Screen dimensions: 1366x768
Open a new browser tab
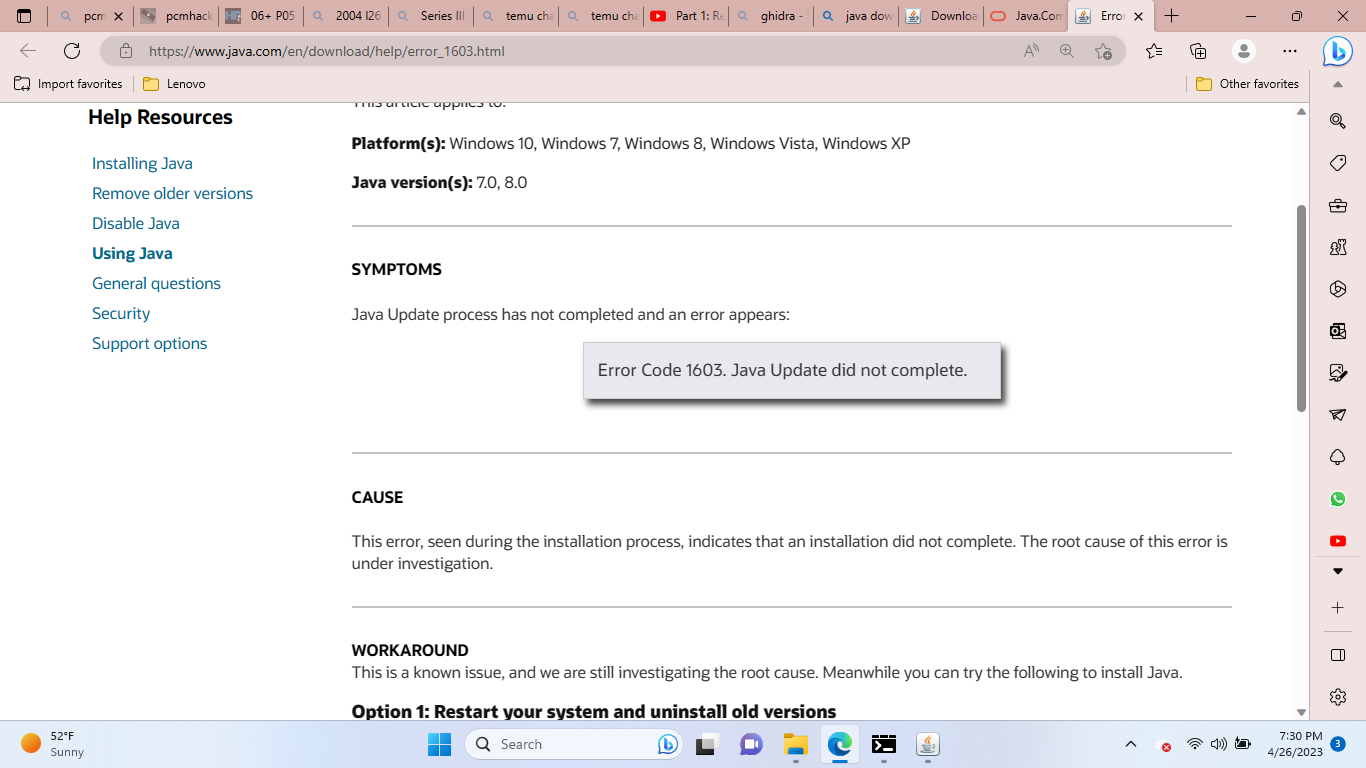tap(1171, 16)
